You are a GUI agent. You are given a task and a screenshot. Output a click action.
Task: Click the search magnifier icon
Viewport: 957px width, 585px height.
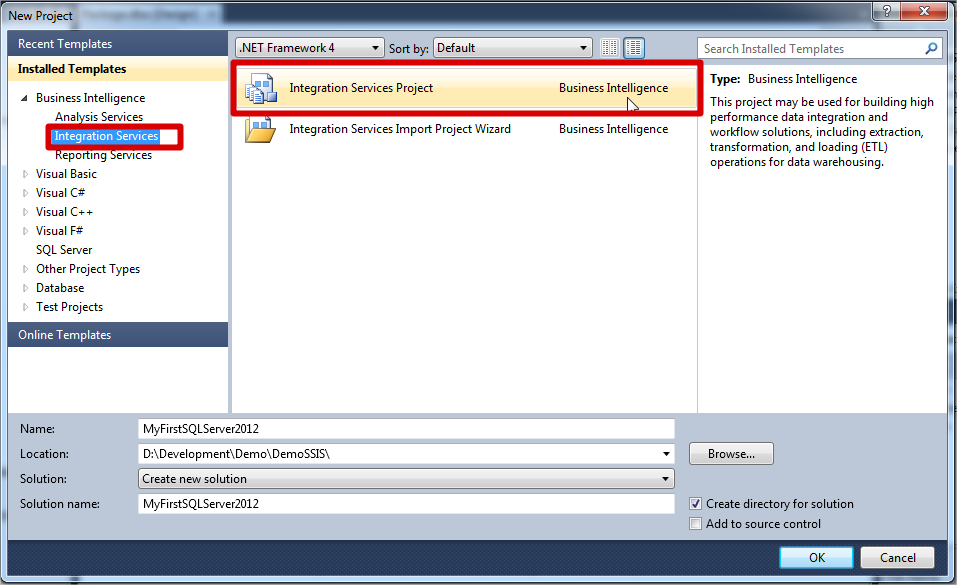pyautogui.click(x=931, y=48)
